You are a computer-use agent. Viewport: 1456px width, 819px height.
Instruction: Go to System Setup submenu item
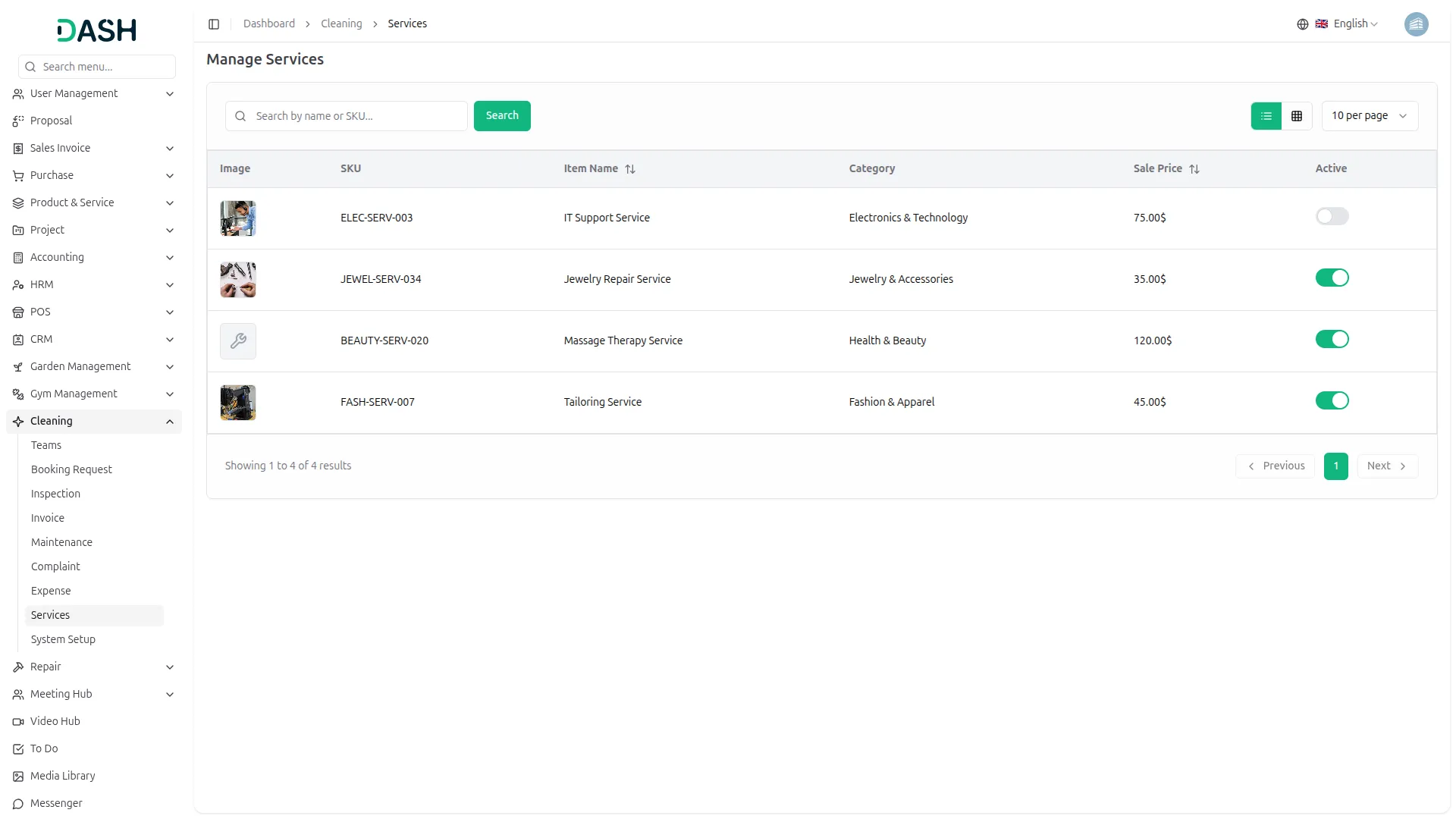[x=63, y=639]
